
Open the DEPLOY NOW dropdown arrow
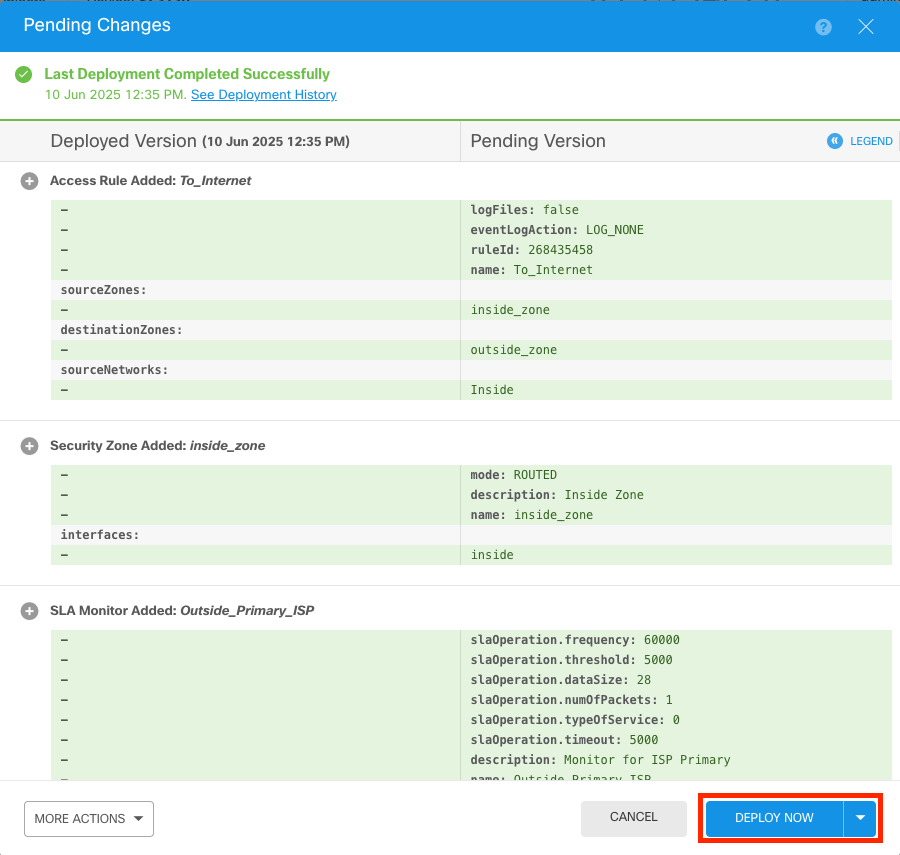click(x=860, y=818)
